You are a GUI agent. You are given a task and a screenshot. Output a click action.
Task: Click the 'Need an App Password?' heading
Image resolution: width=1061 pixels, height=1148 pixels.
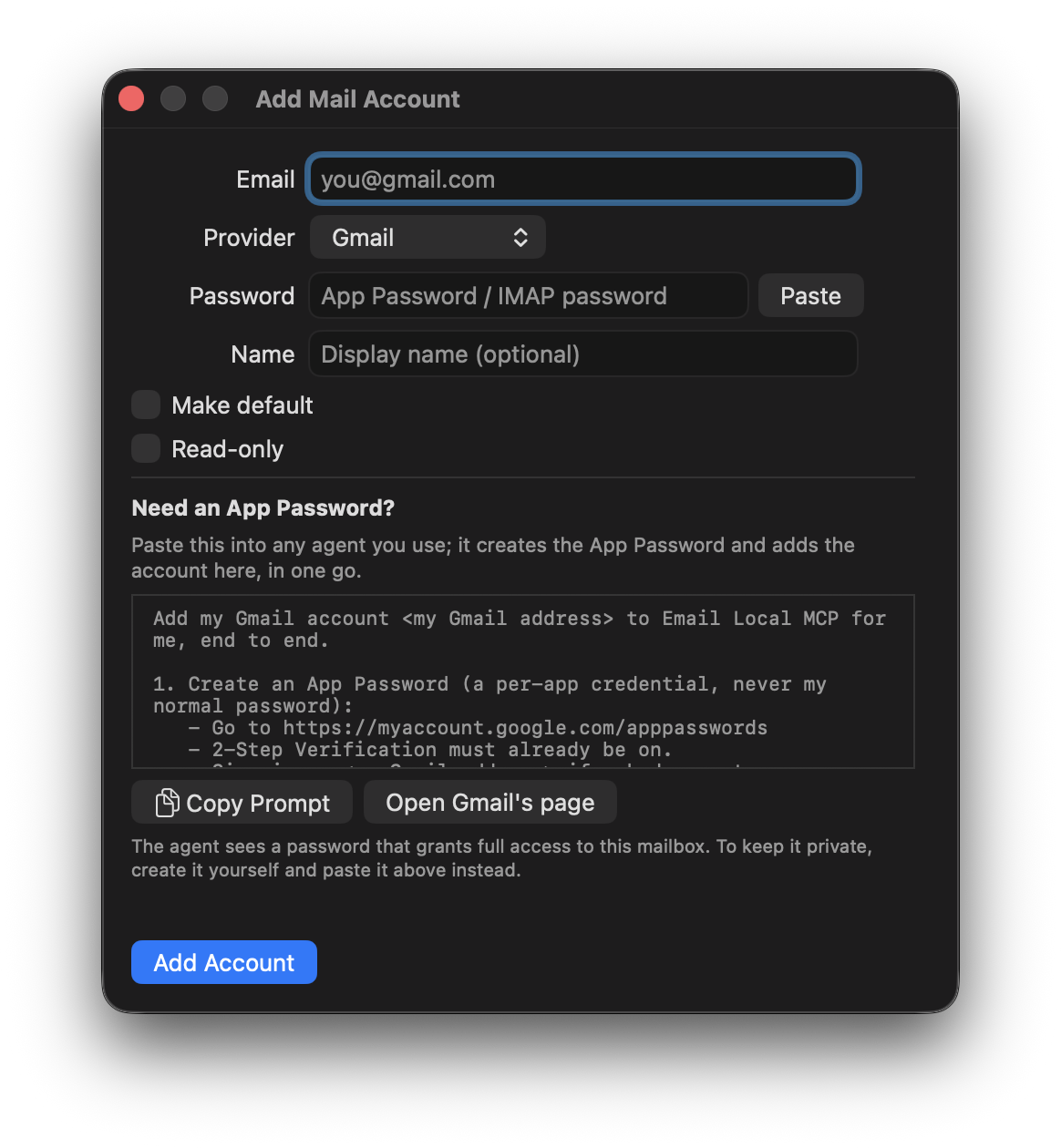point(263,507)
